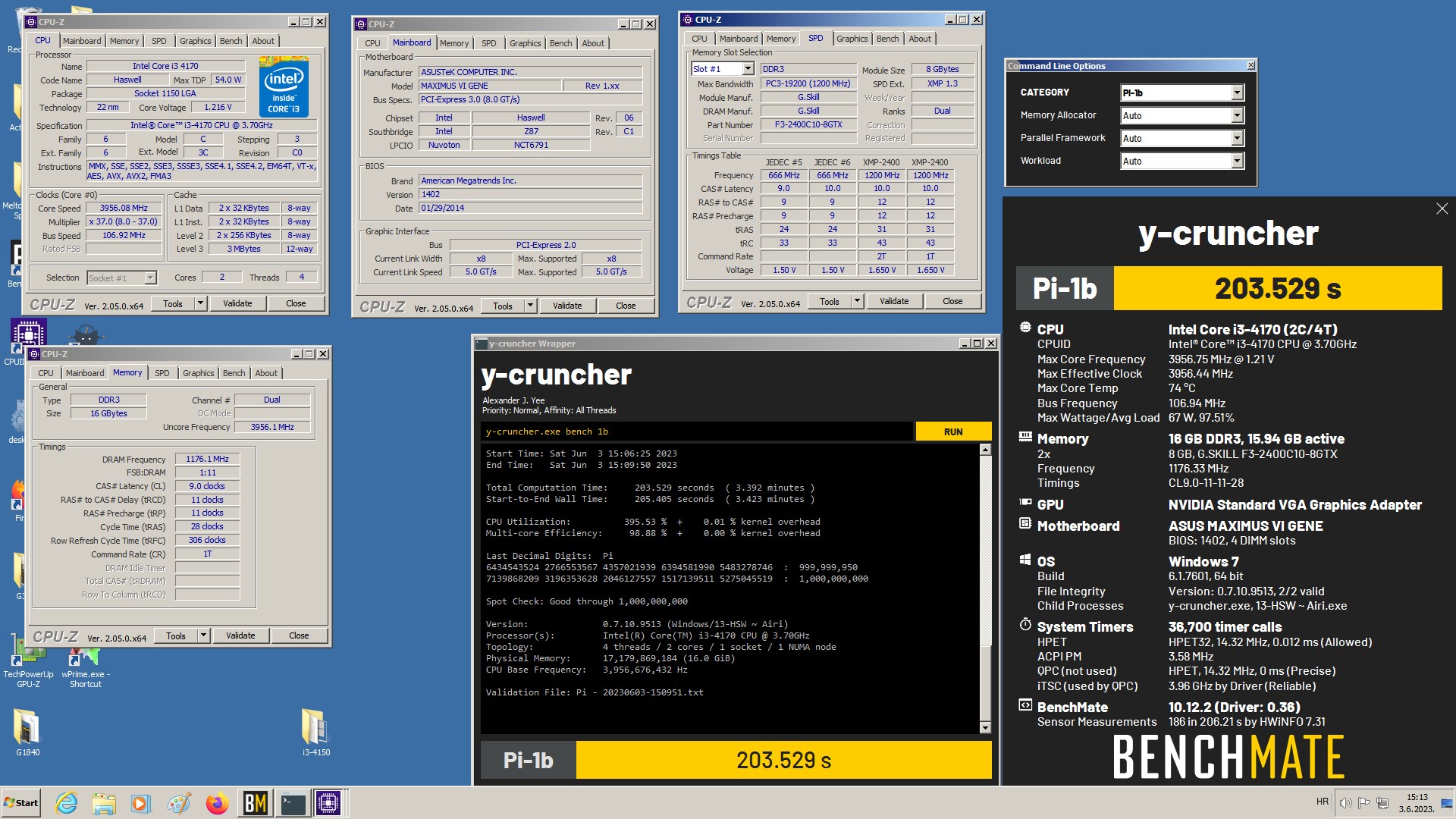
Task: Click Tools button in Memory window
Action: click(176, 635)
